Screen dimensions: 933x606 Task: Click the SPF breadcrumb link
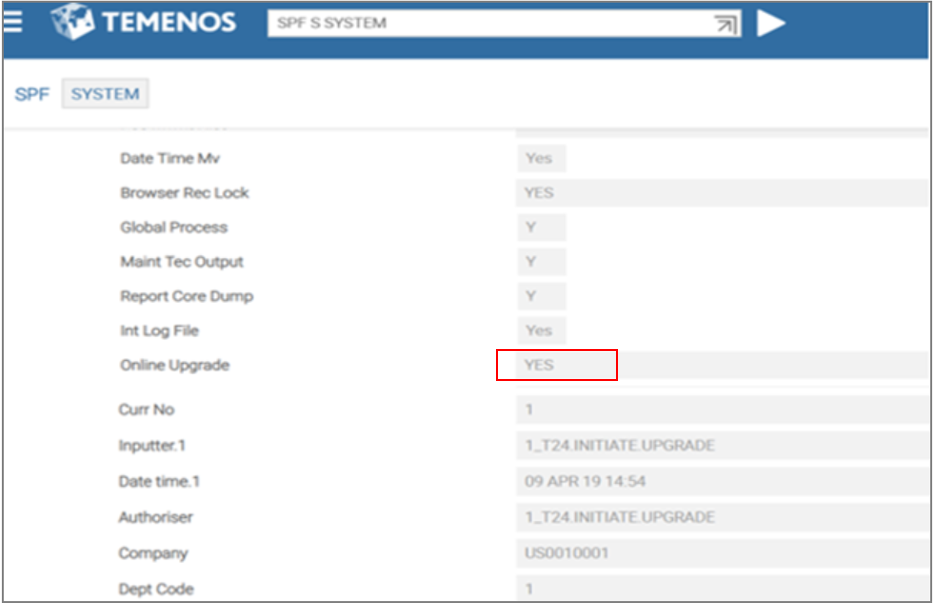tap(31, 94)
